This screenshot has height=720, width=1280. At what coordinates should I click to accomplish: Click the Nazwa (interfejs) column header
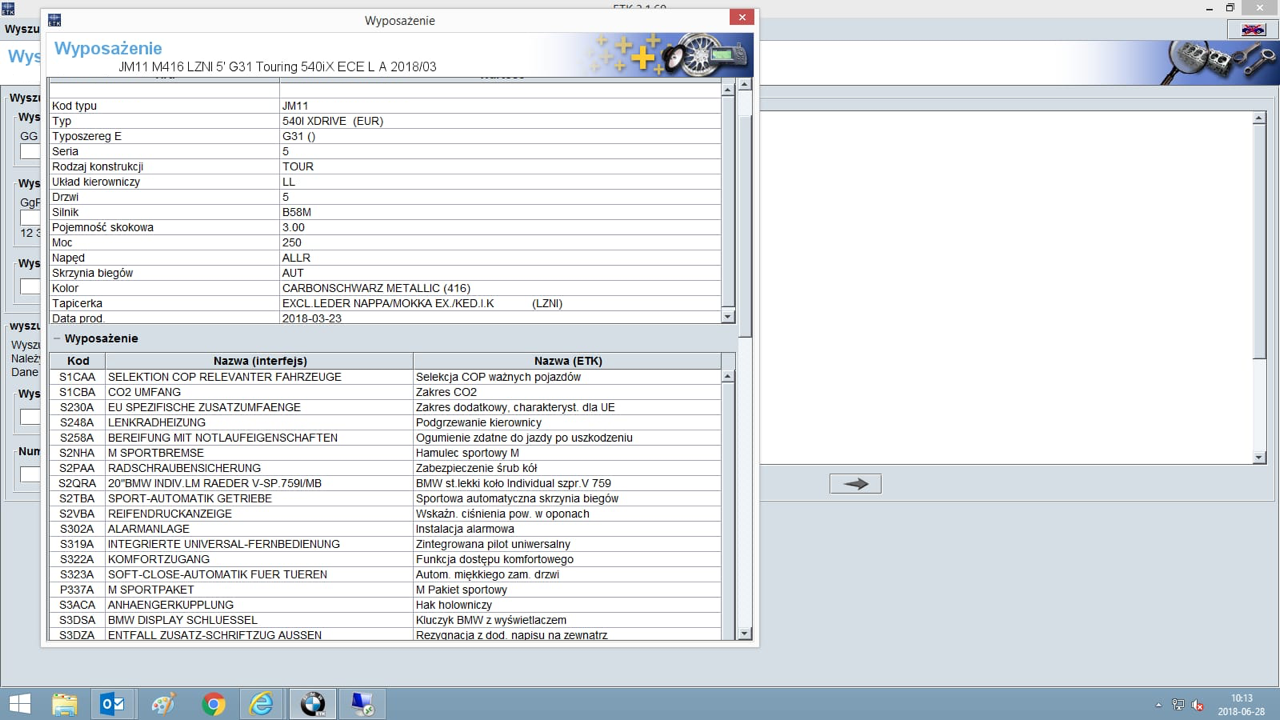pos(260,361)
